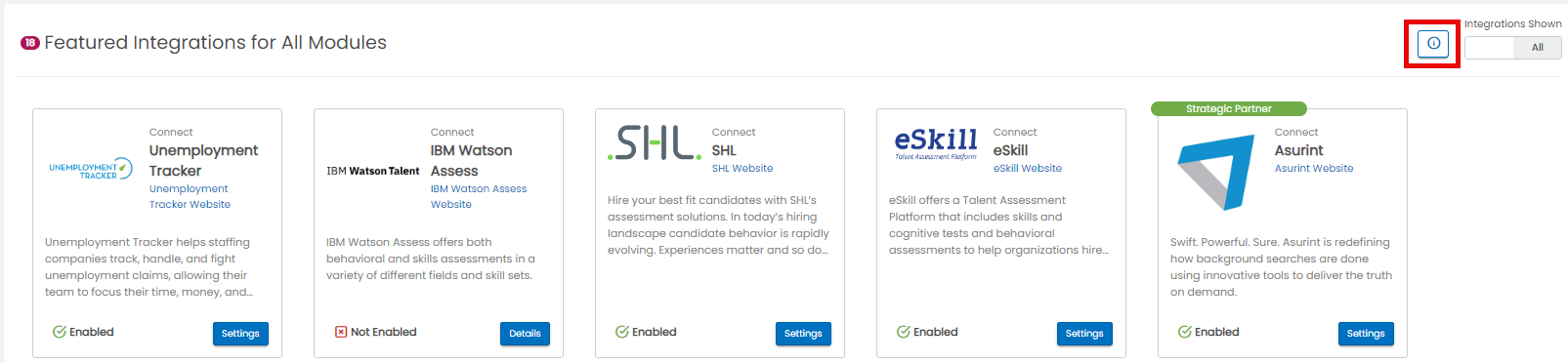This screenshot has width=1568, height=363.
Task: Click the Unemployment Tracker logo
Action: tap(91, 170)
